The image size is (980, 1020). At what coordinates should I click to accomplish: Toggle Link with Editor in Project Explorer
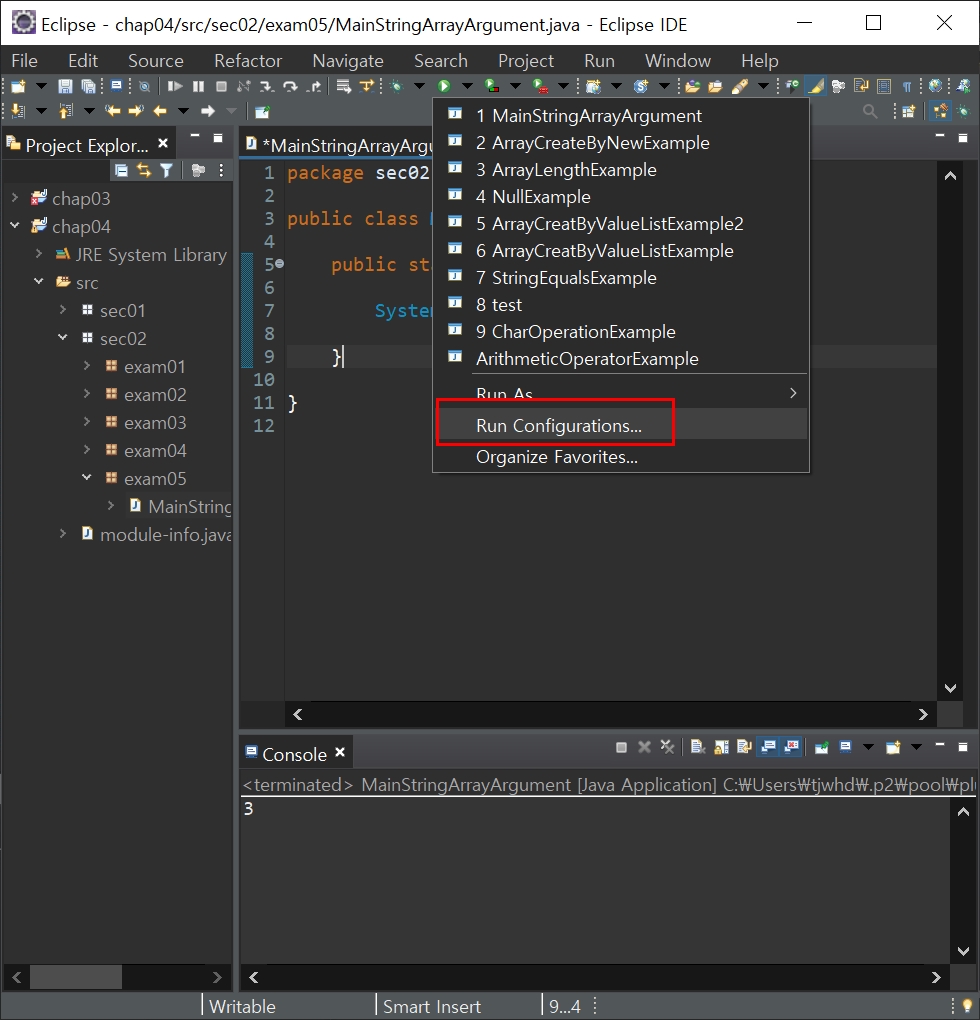pyautogui.click(x=144, y=170)
